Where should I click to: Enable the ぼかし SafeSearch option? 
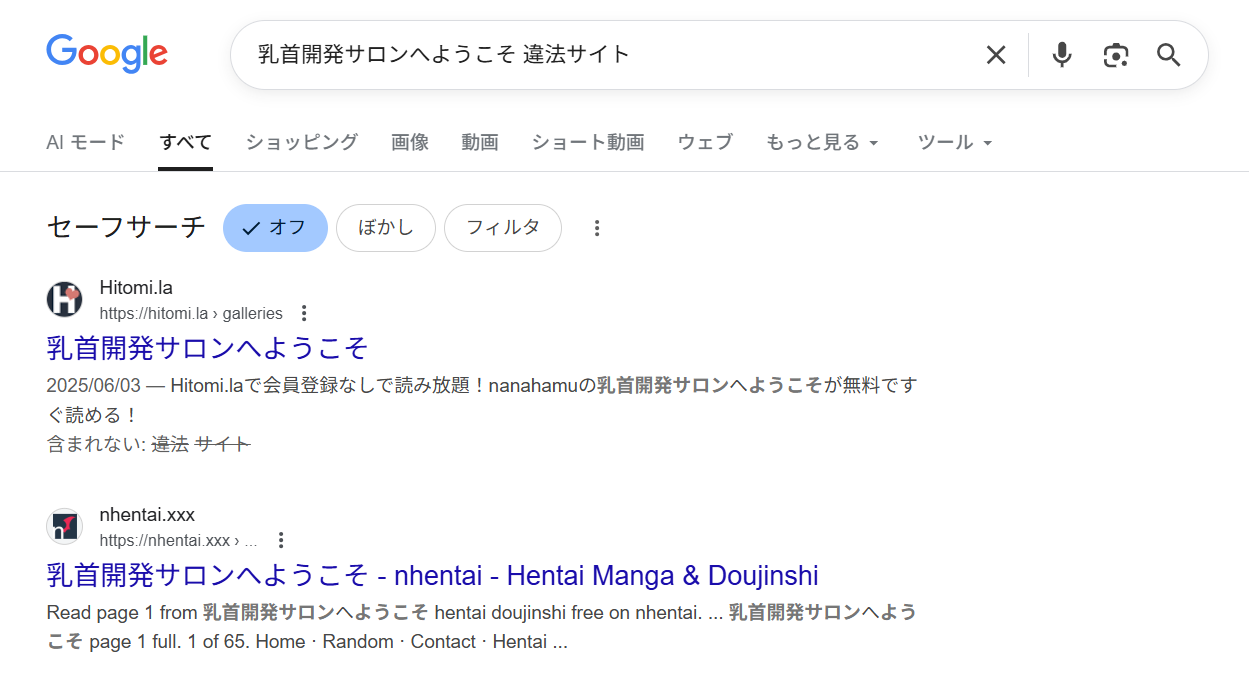click(386, 228)
